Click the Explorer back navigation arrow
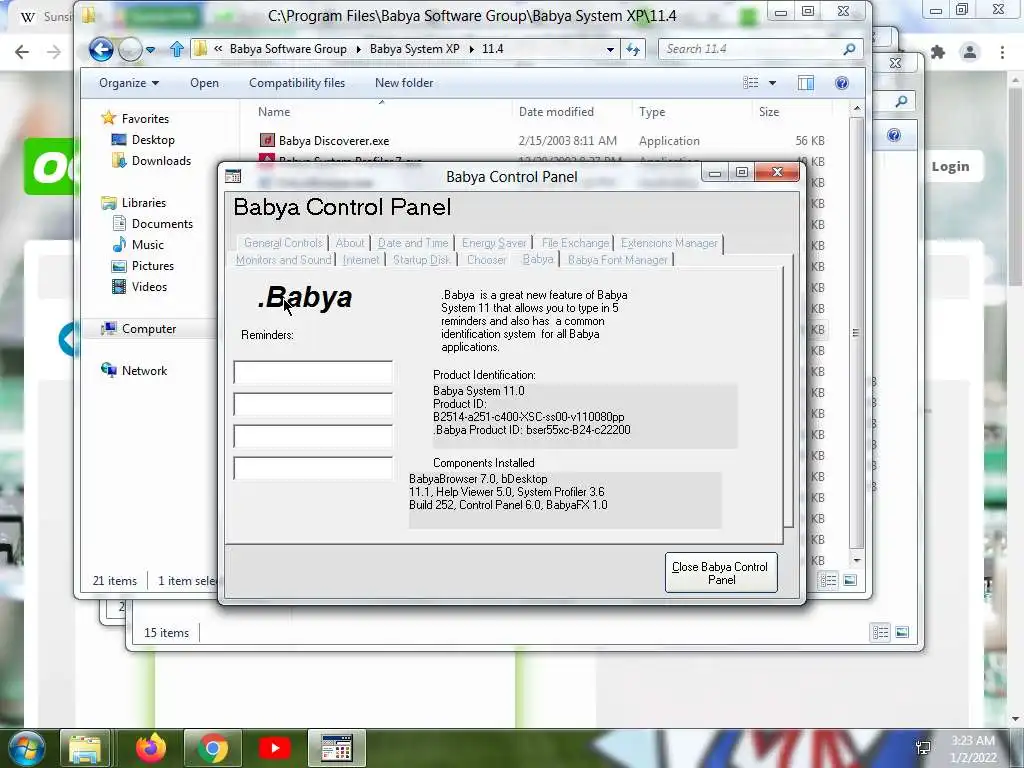Screen dimensions: 1024x768 click(x=101, y=49)
